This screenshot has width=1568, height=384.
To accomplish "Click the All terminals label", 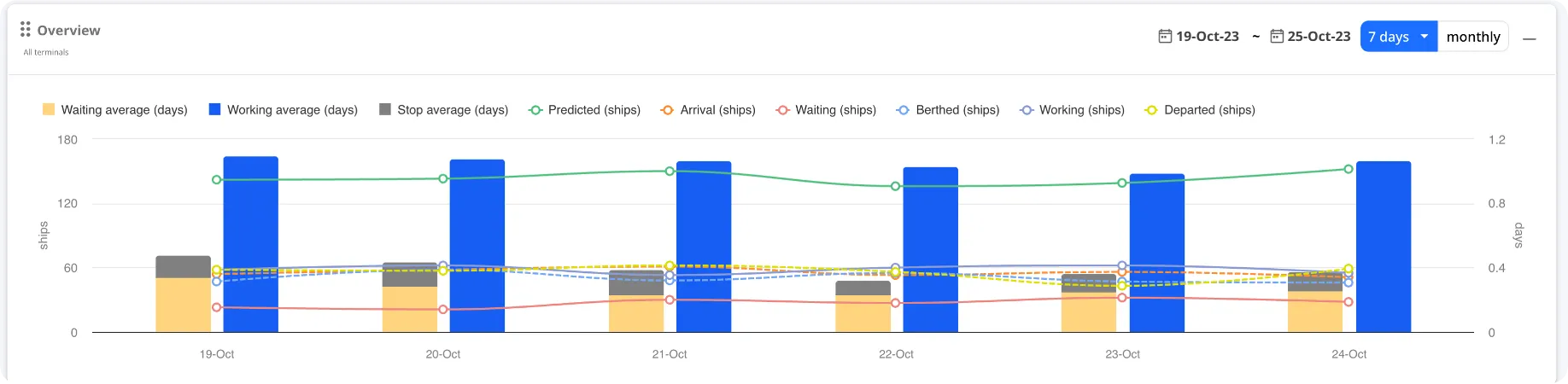I will click(46, 52).
